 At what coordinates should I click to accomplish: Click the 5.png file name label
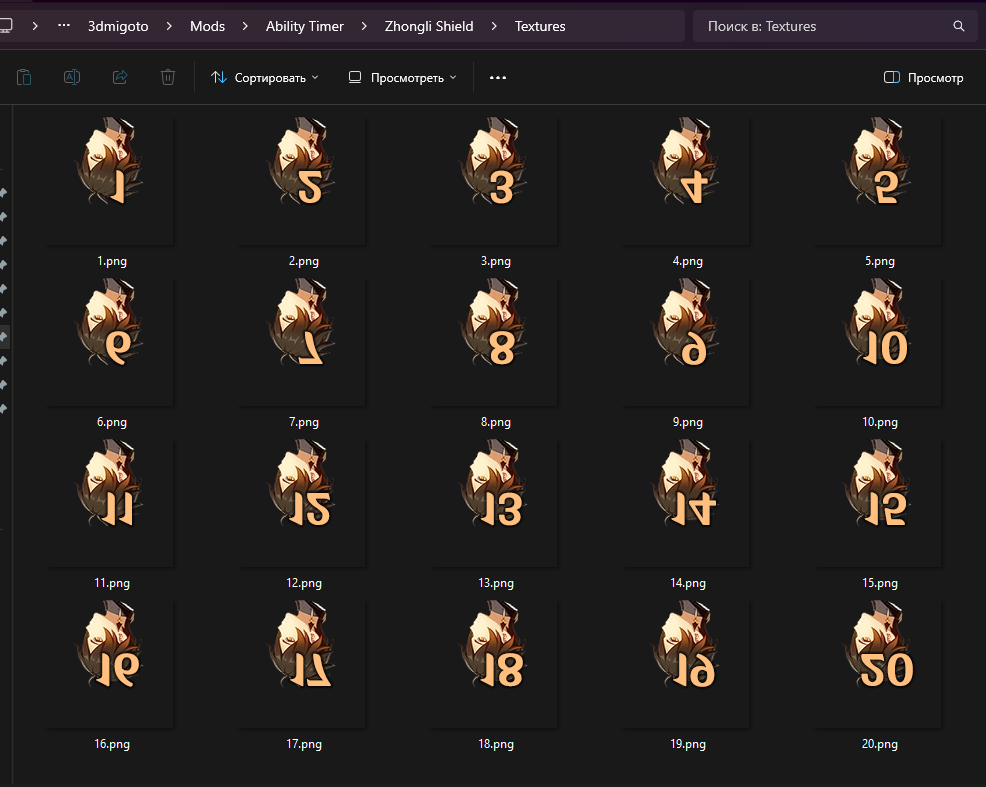coord(880,261)
